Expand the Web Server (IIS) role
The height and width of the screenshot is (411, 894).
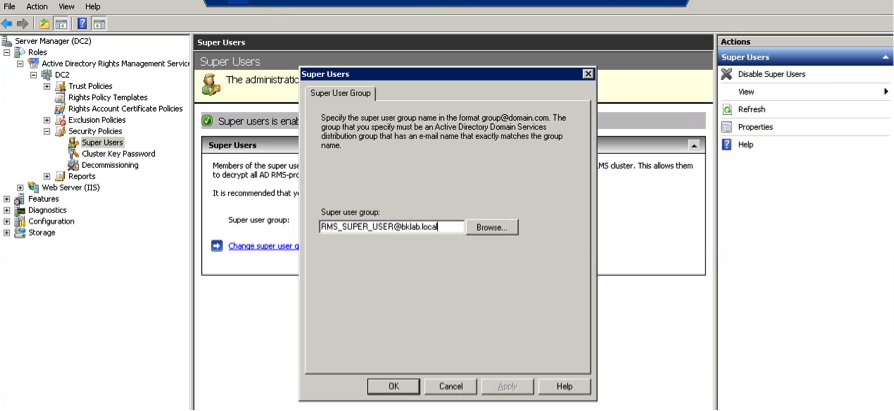[x=20, y=187]
